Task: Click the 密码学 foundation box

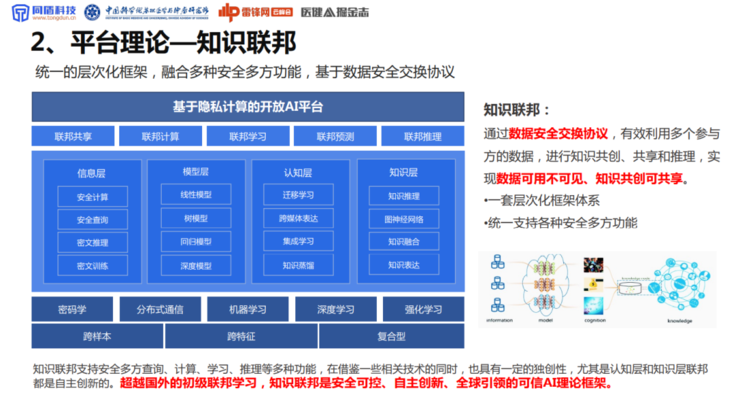Action: pos(72,310)
